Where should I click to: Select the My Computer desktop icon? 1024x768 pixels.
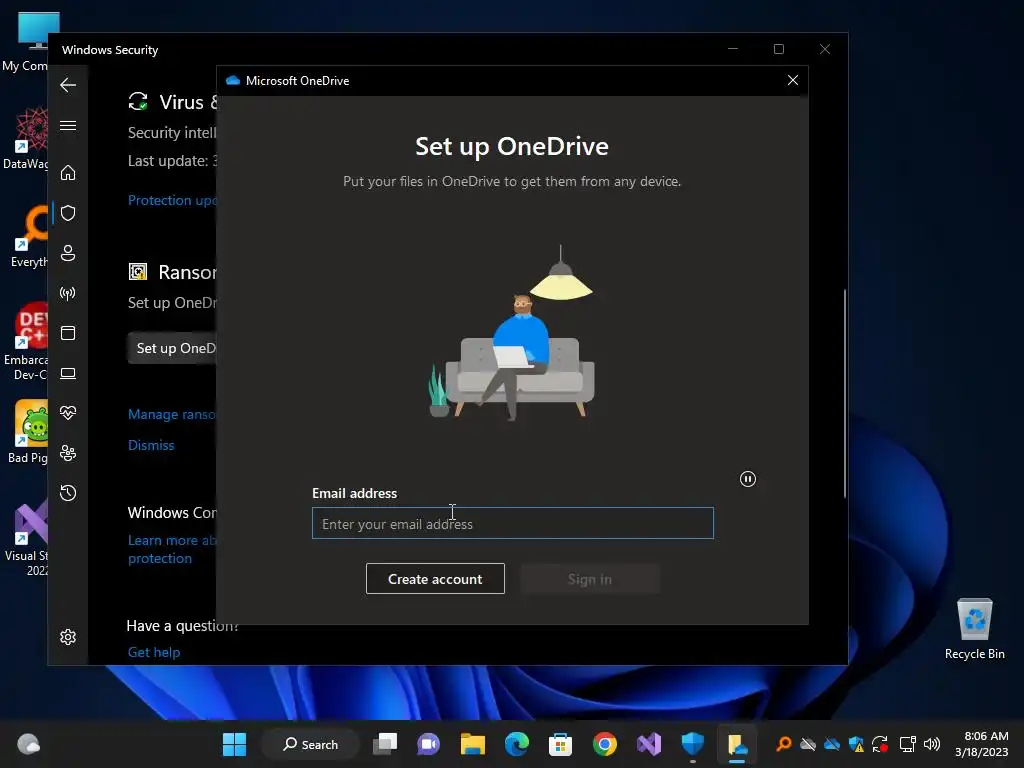coord(25,42)
